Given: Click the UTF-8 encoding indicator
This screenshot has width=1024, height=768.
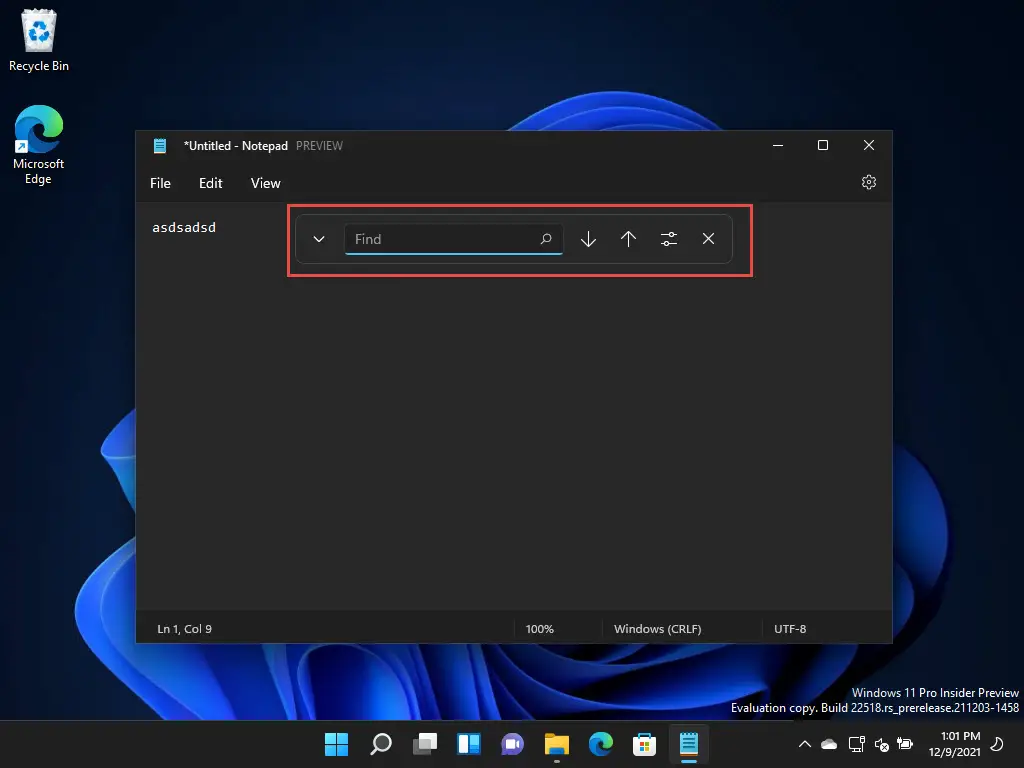Looking at the screenshot, I should point(789,629).
